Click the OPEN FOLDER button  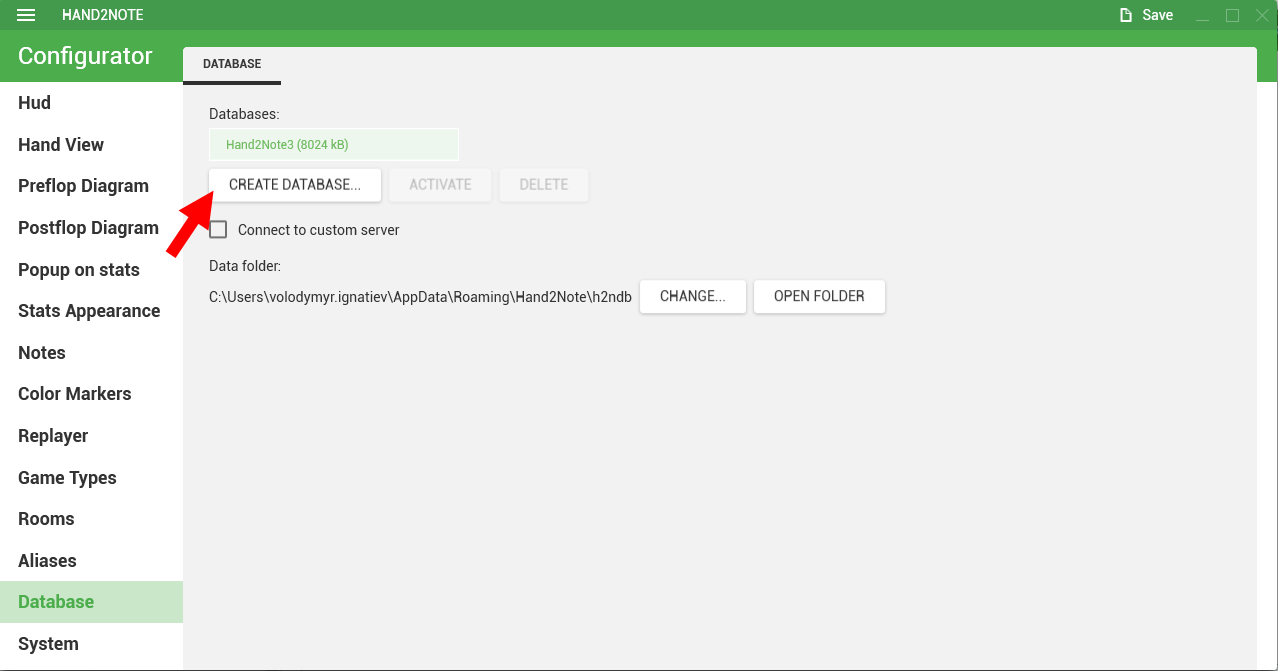[x=819, y=297]
